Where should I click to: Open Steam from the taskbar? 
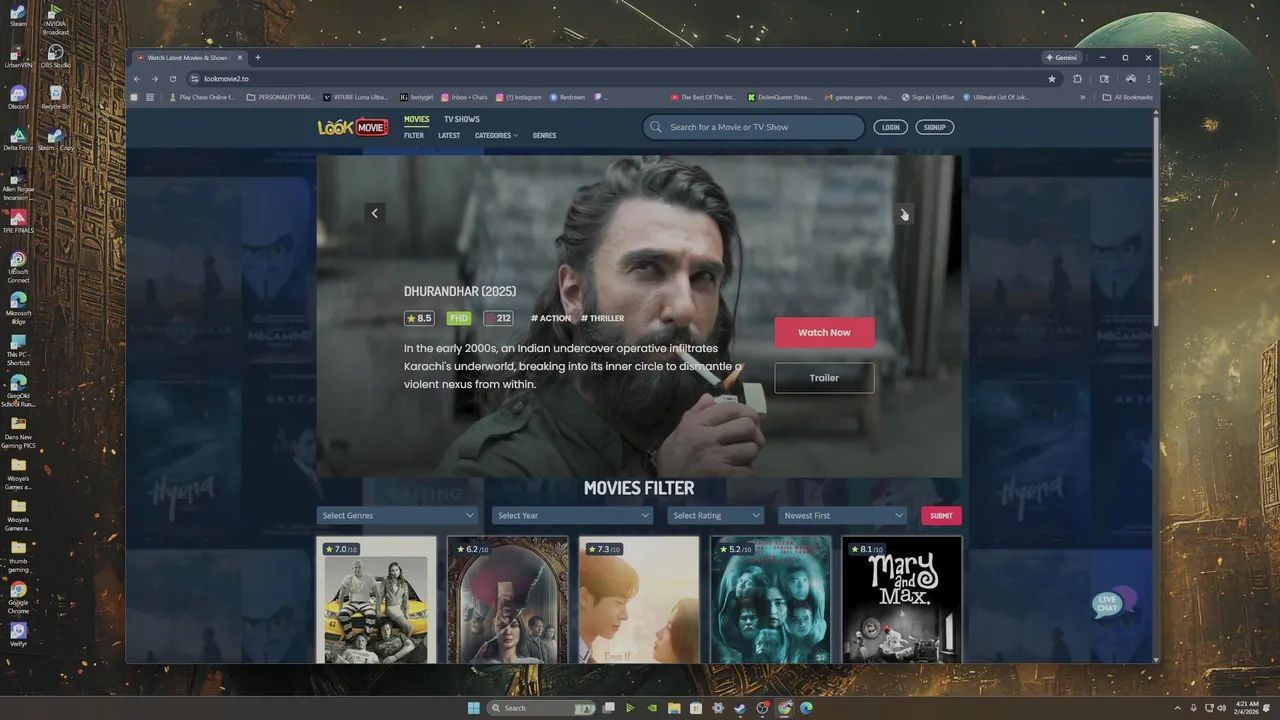pyautogui.click(x=740, y=708)
